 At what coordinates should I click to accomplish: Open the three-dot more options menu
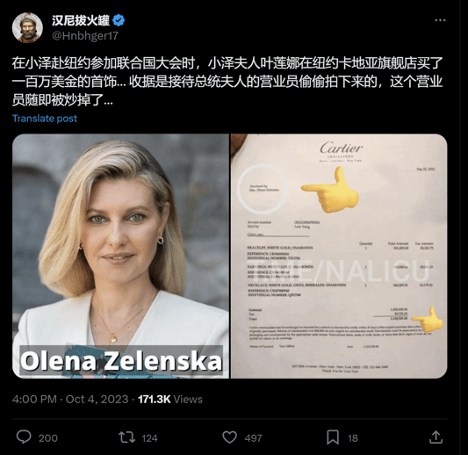[x=440, y=20]
